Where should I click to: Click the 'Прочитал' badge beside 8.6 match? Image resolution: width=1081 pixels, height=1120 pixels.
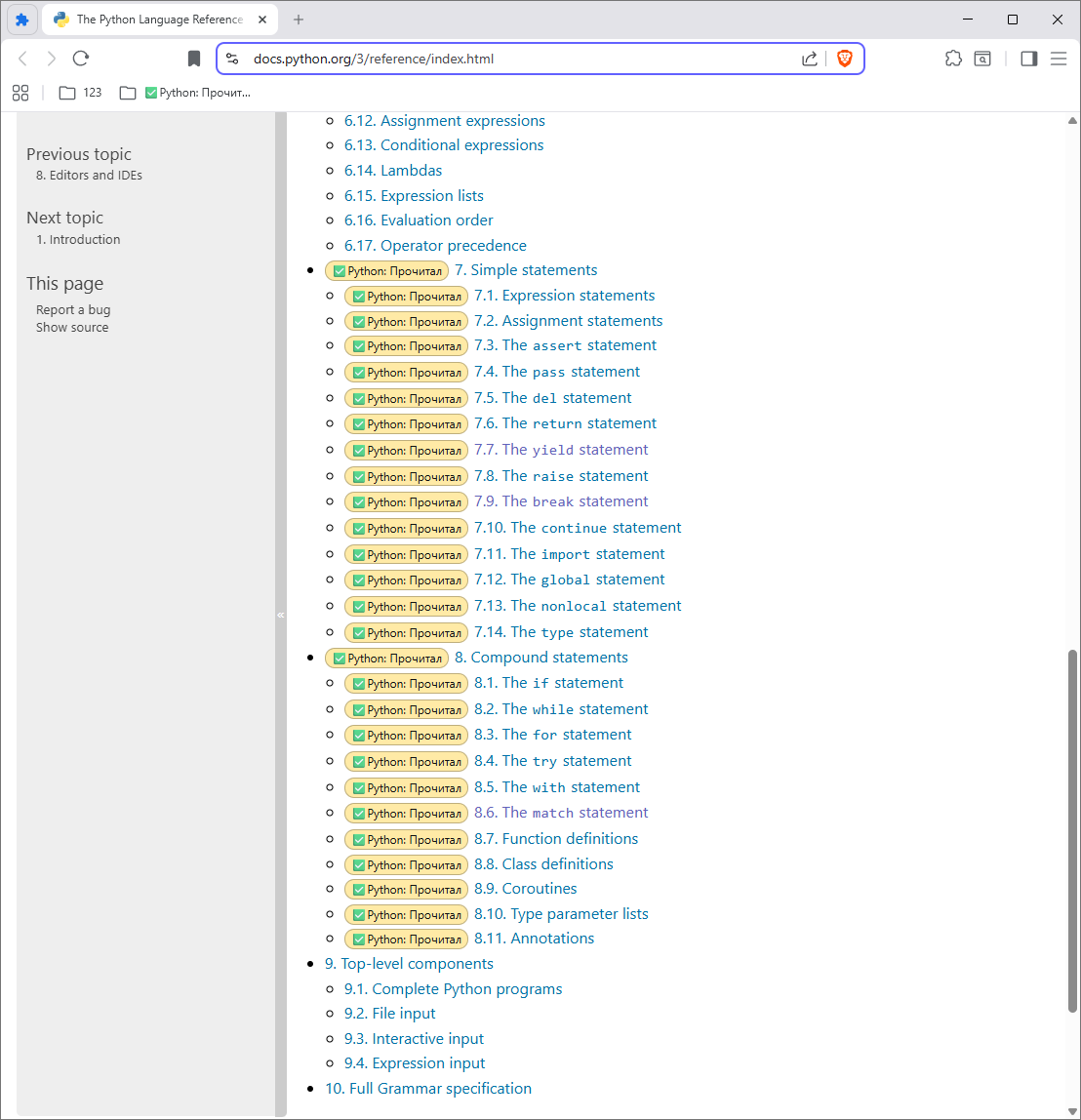pyautogui.click(x=406, y=814)
